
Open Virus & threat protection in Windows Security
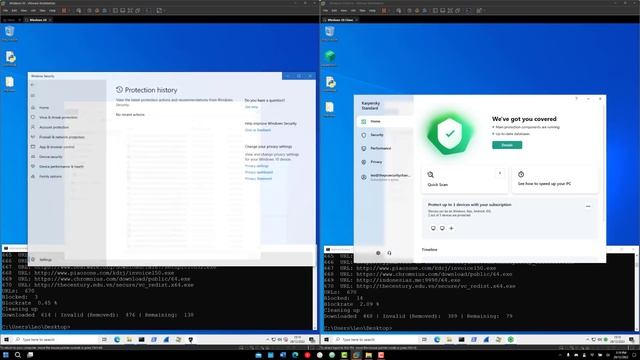coord(58,118)
